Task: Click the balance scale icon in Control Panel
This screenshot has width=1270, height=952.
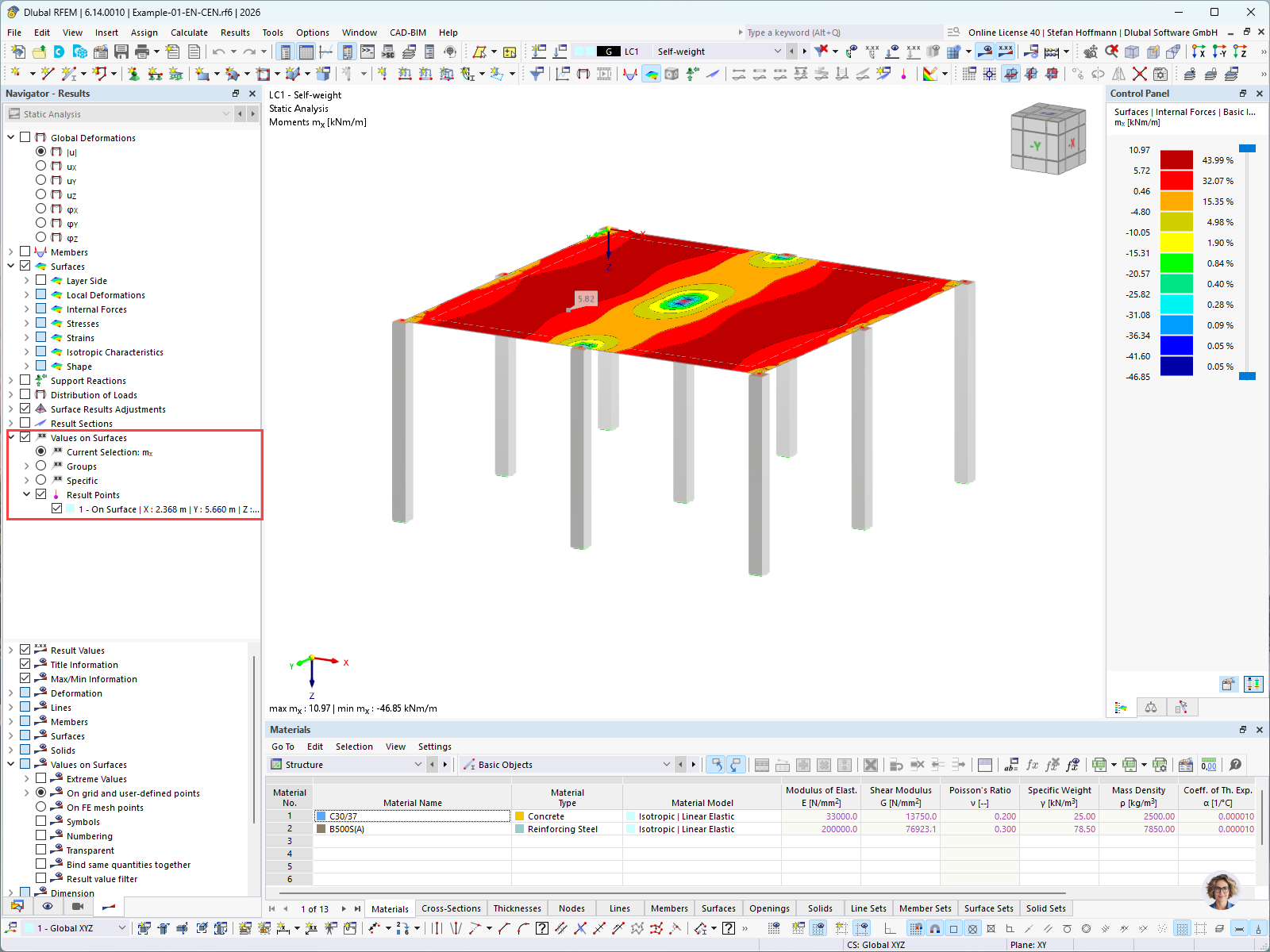Action: (1151, 707)
